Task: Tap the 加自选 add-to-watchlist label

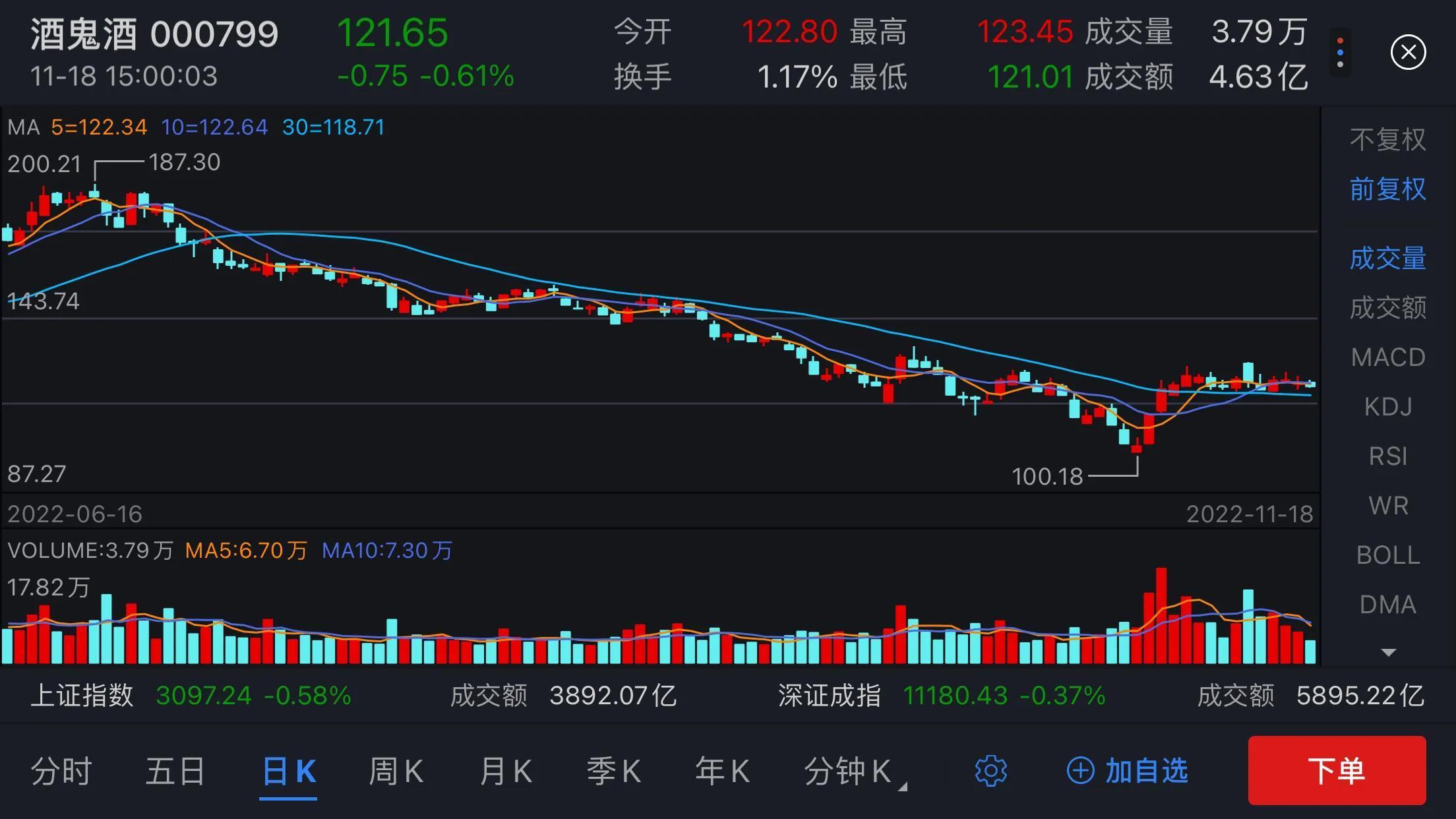Action: pos(1146,770)
